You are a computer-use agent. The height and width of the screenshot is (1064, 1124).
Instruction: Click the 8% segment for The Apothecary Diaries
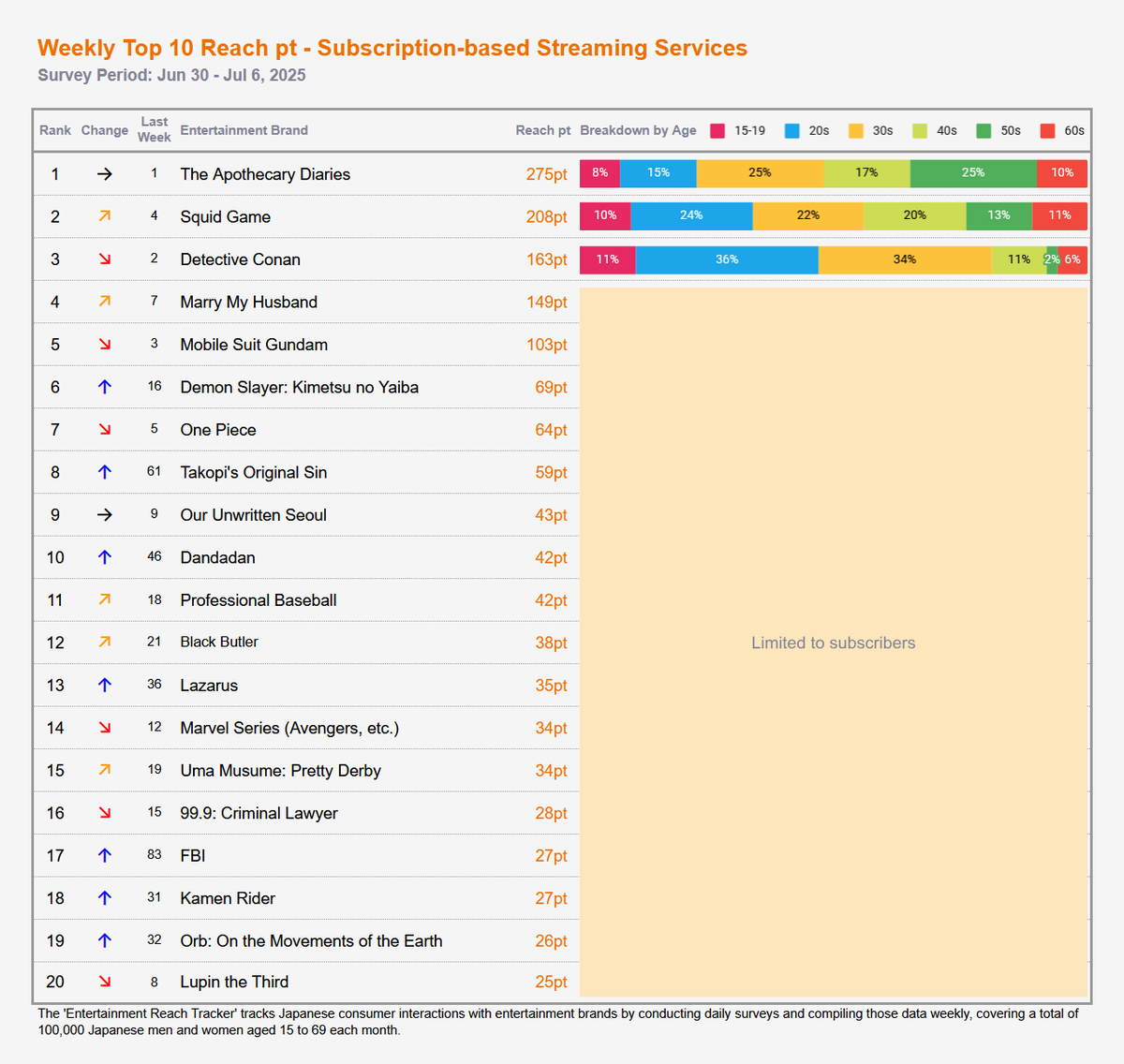tap(599, 173)
